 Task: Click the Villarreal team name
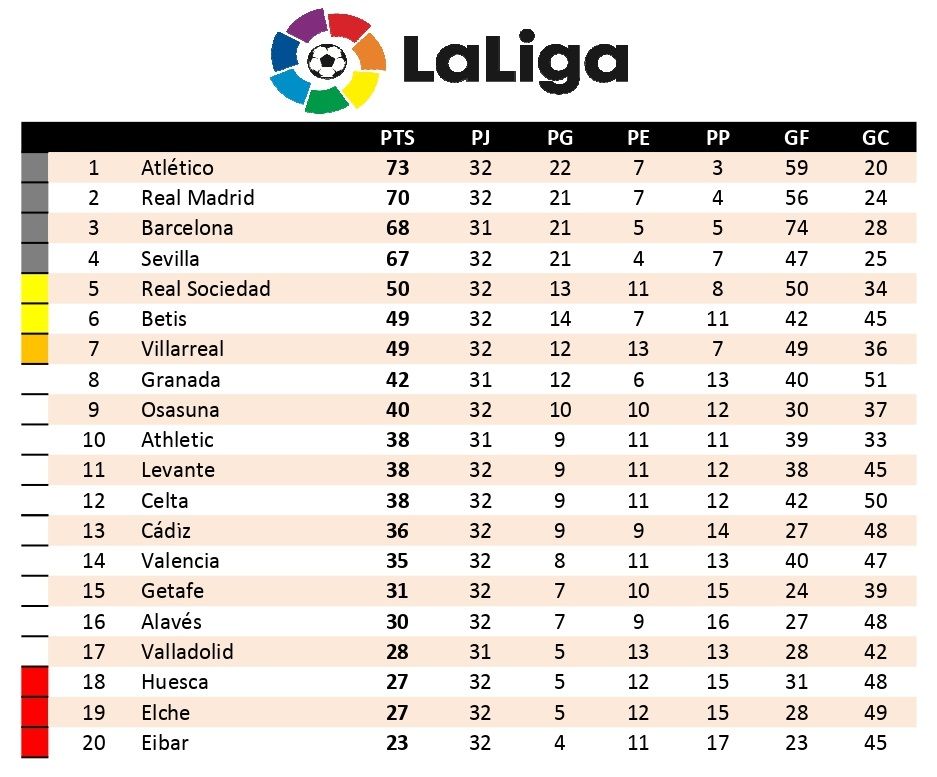coord(182,349)
